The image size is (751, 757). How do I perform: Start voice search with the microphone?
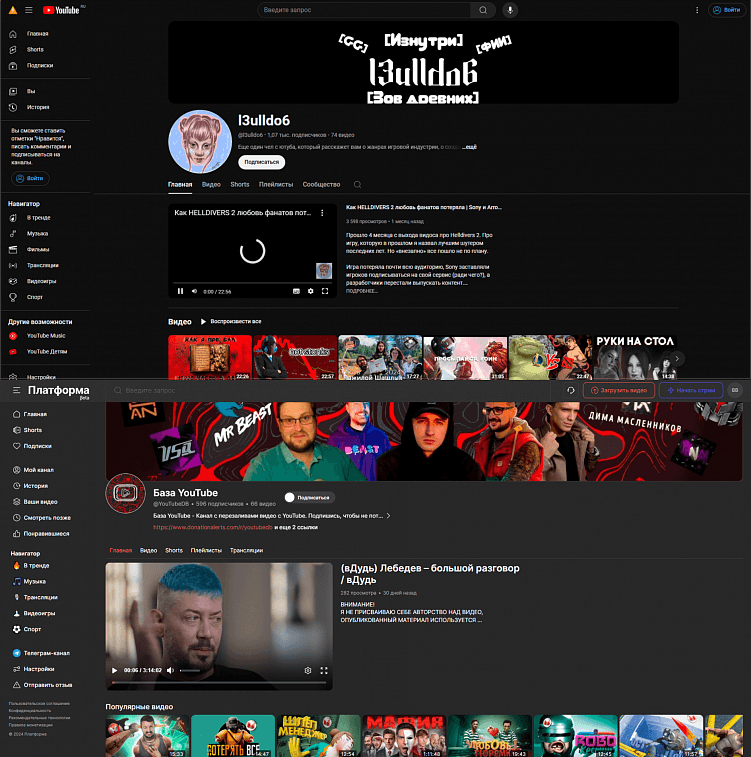point(510,10)
